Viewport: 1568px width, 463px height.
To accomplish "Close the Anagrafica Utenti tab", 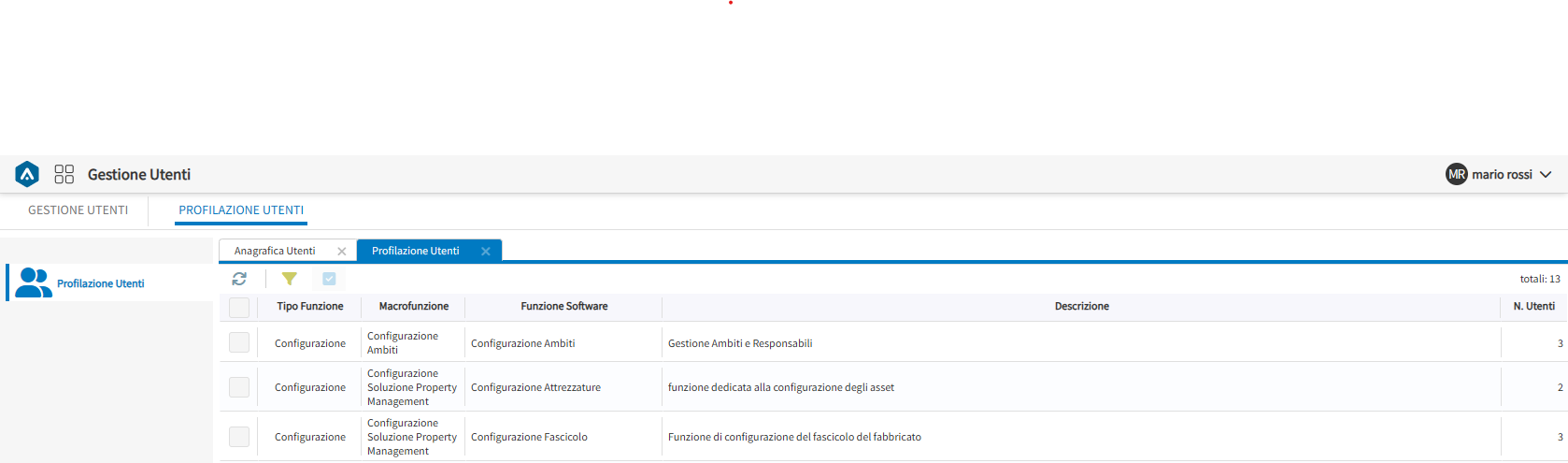I will tap(342, 252).
